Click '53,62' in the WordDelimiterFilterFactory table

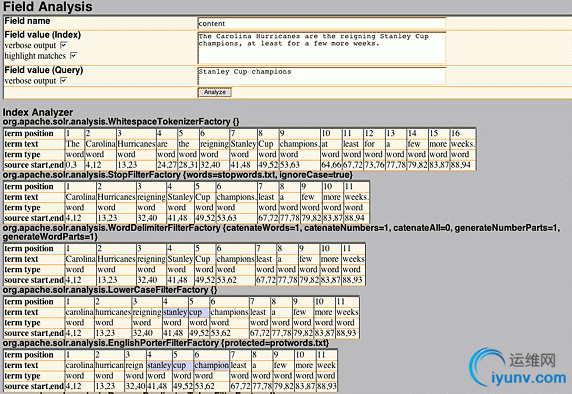point(235,280)
